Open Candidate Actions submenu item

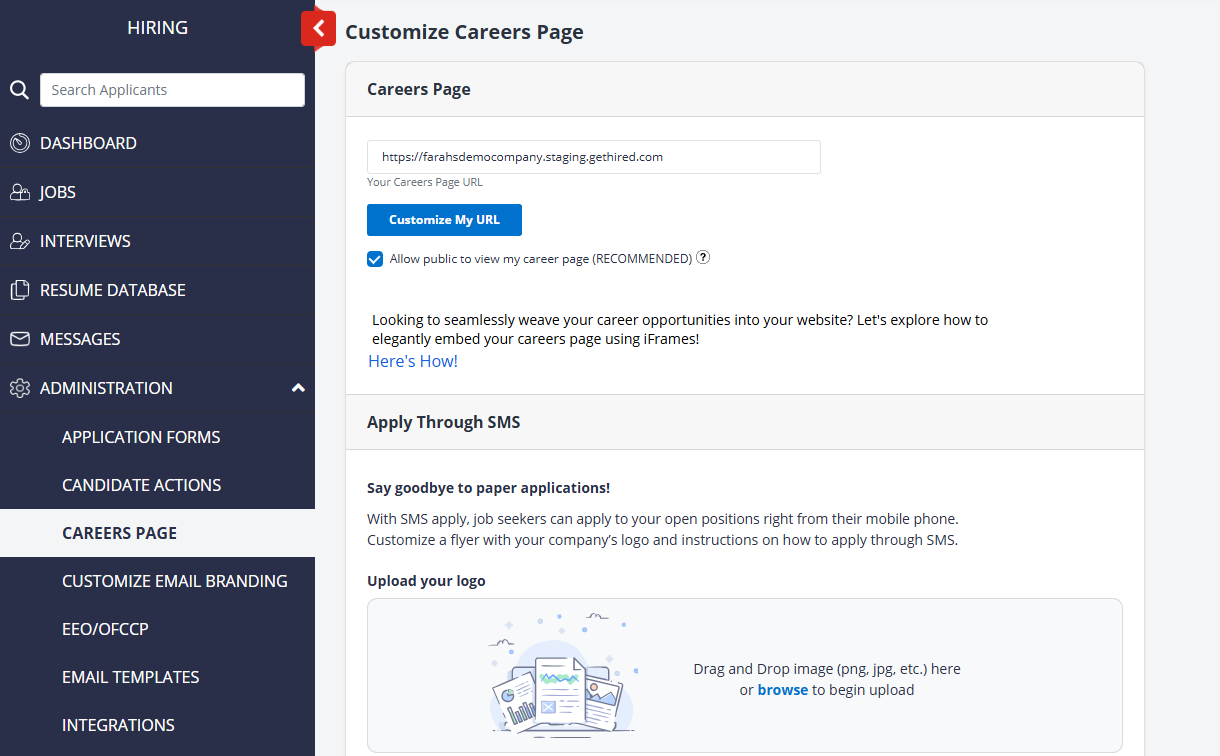pyautogui.click(x=141, y=485)
